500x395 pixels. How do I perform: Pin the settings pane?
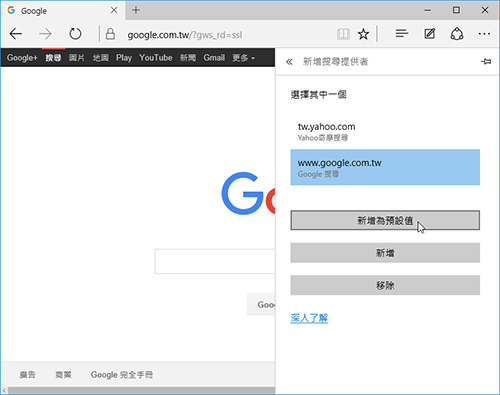coord(486,61)
